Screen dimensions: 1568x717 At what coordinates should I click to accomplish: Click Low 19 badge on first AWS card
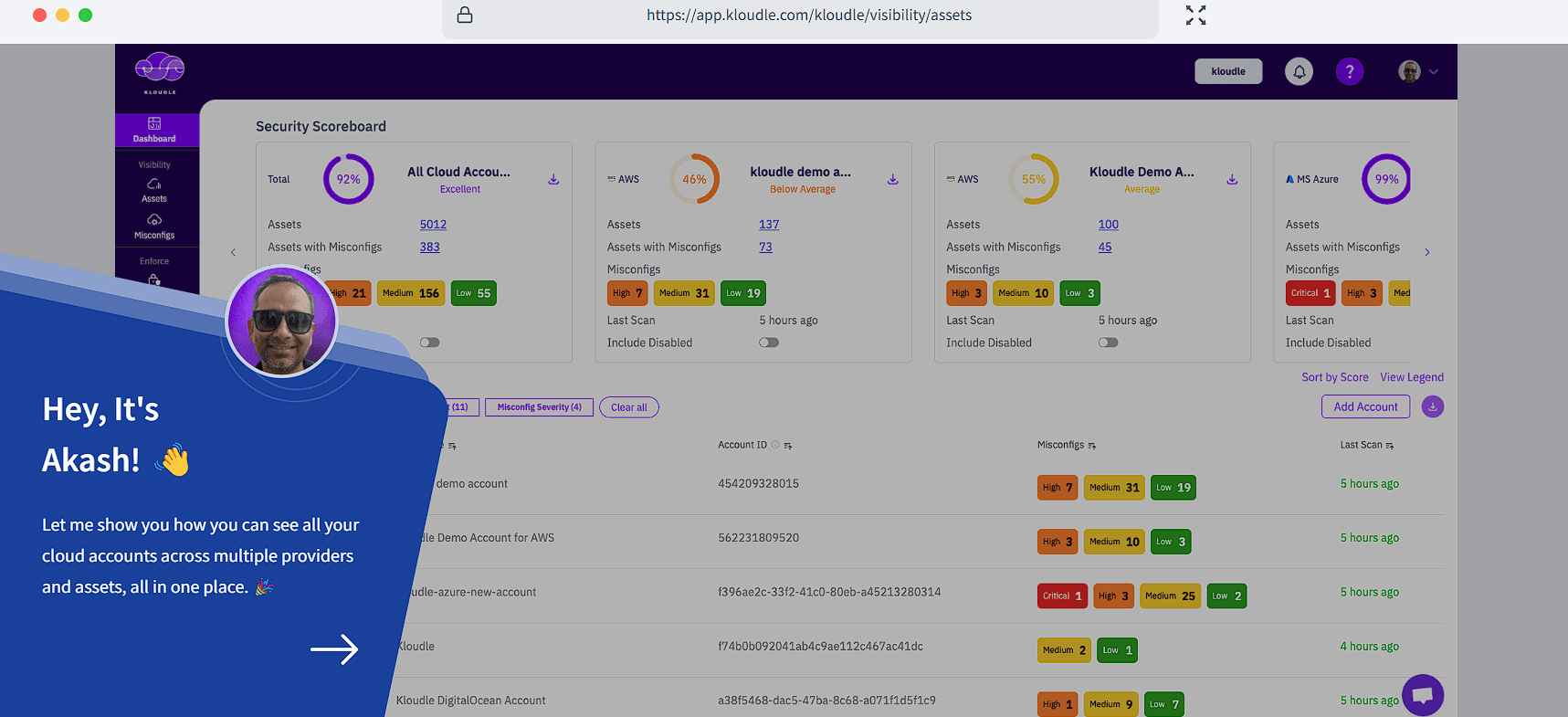743,293
